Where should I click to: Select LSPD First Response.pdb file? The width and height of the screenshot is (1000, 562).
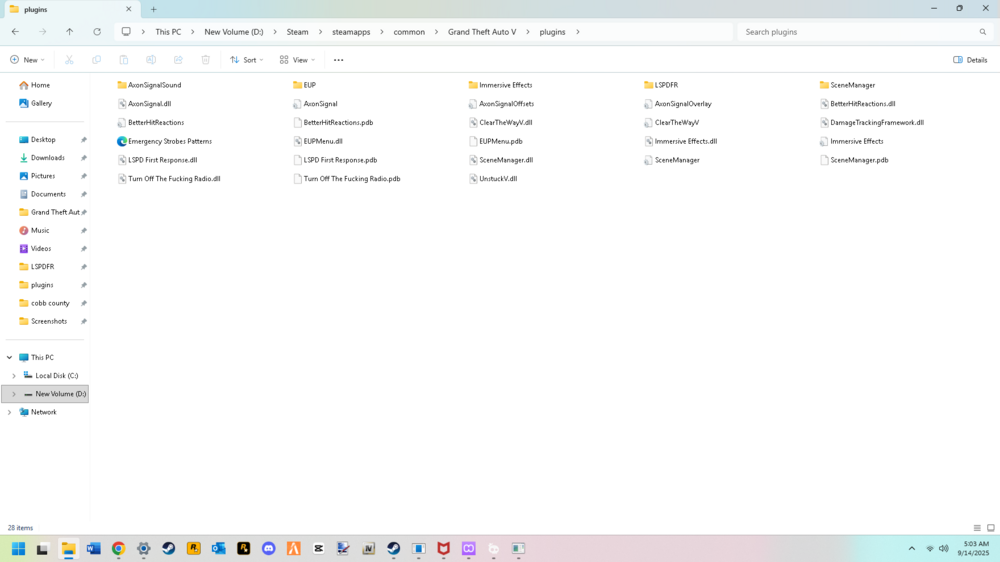click(x=335, y=160)
